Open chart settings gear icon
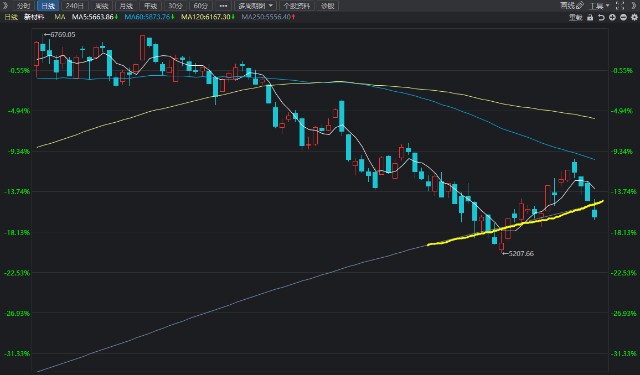The height and width of the screenshot is (375, 640). coord(634,18)
